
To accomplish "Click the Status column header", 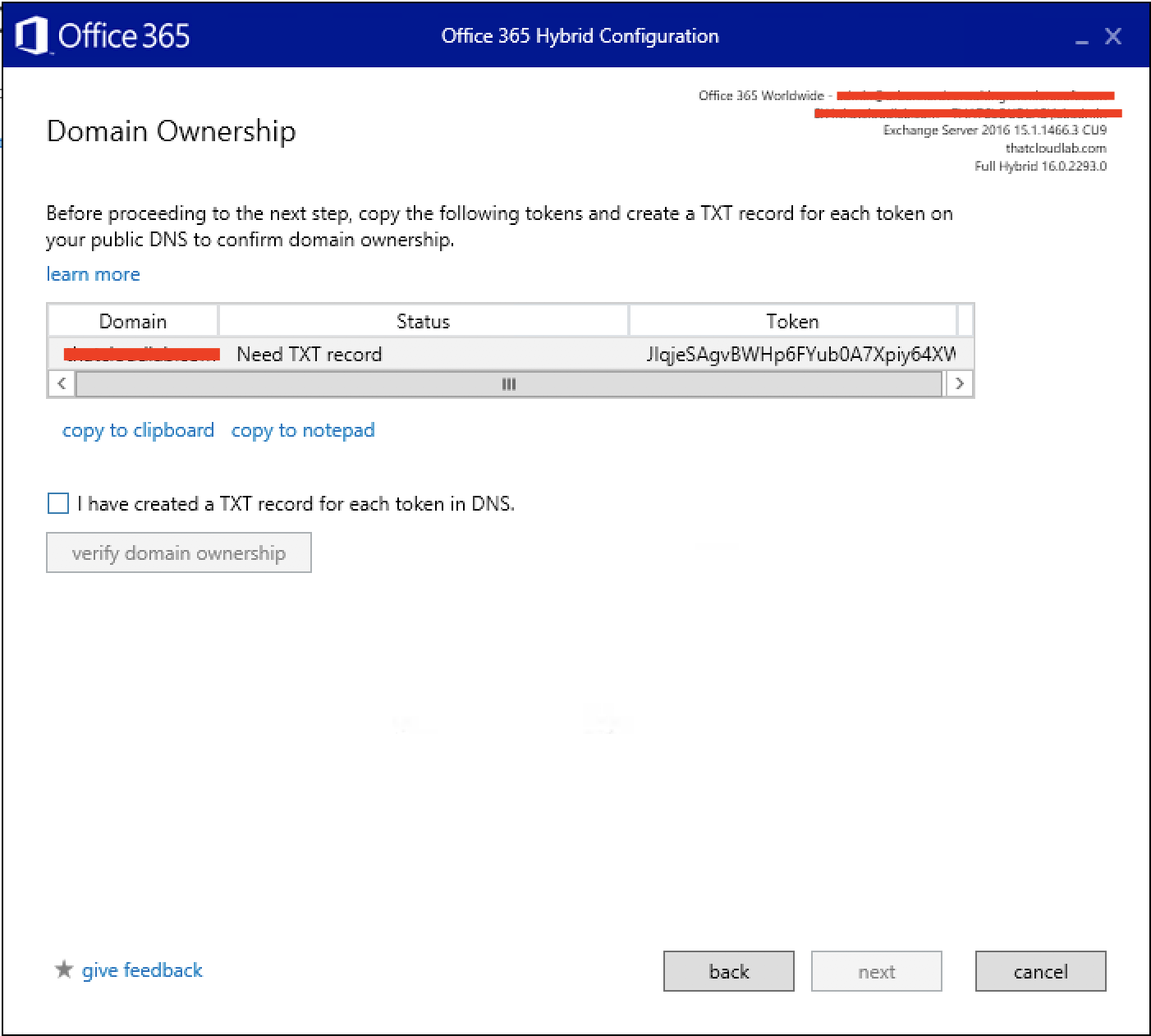I will pos(423,321).
